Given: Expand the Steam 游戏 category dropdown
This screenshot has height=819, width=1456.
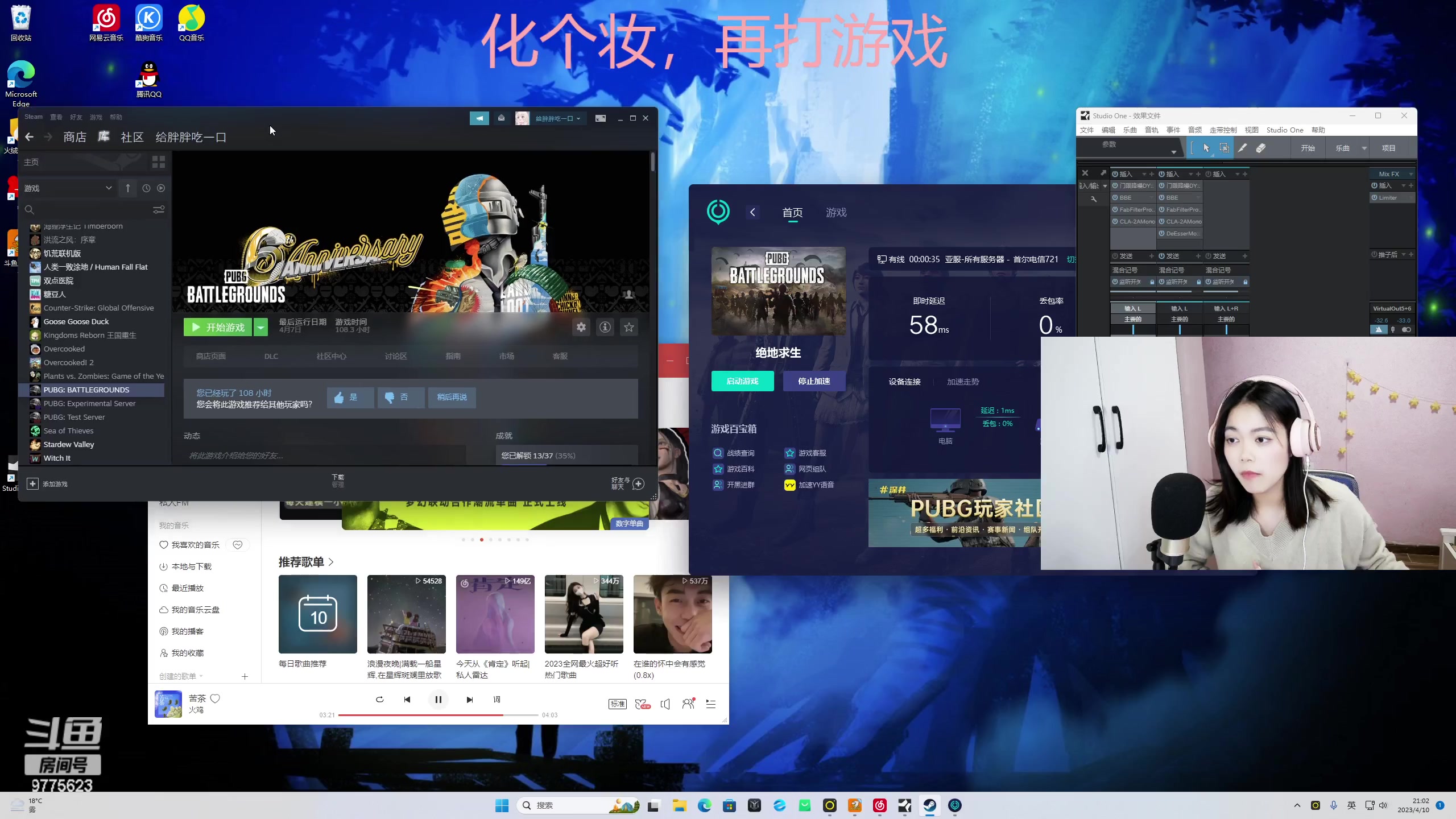Looking at the screenshot, I should click(x=109, y=188).
